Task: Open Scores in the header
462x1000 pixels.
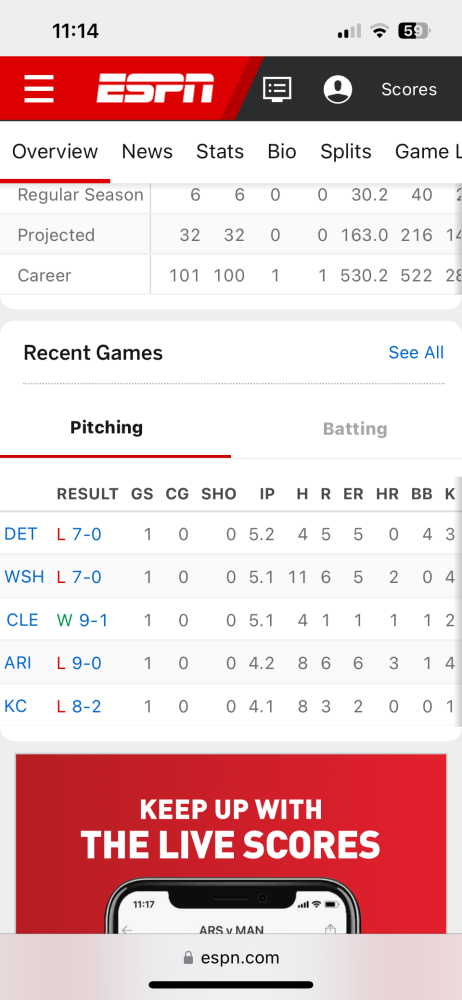Action: pos(409,89)
